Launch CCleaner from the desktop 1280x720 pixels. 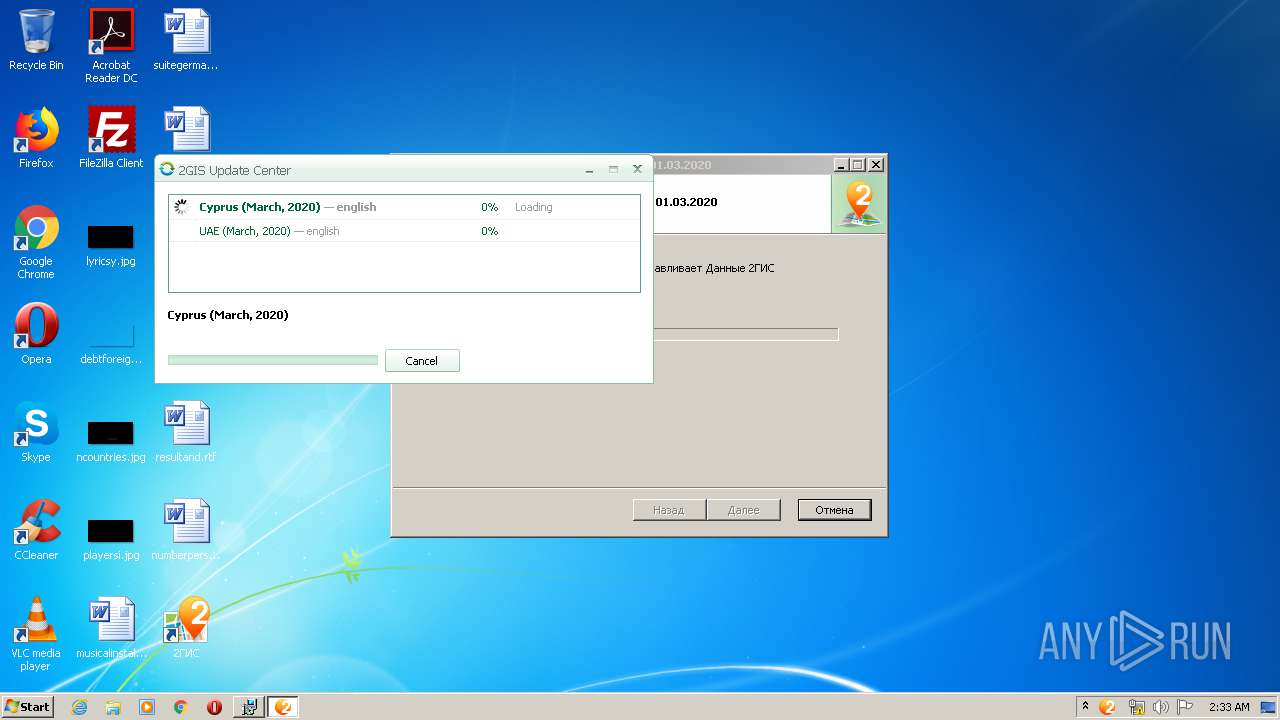point(36,530)
